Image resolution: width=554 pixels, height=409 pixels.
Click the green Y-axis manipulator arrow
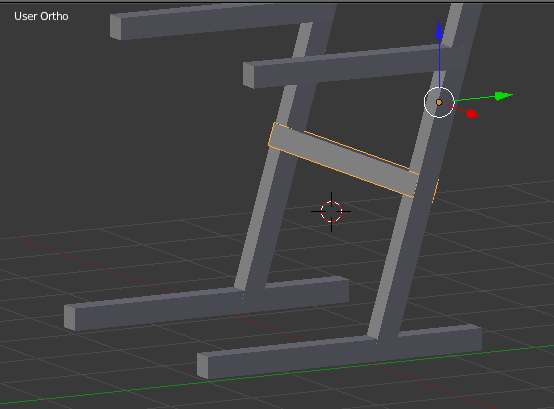click(x=503, y=96)
